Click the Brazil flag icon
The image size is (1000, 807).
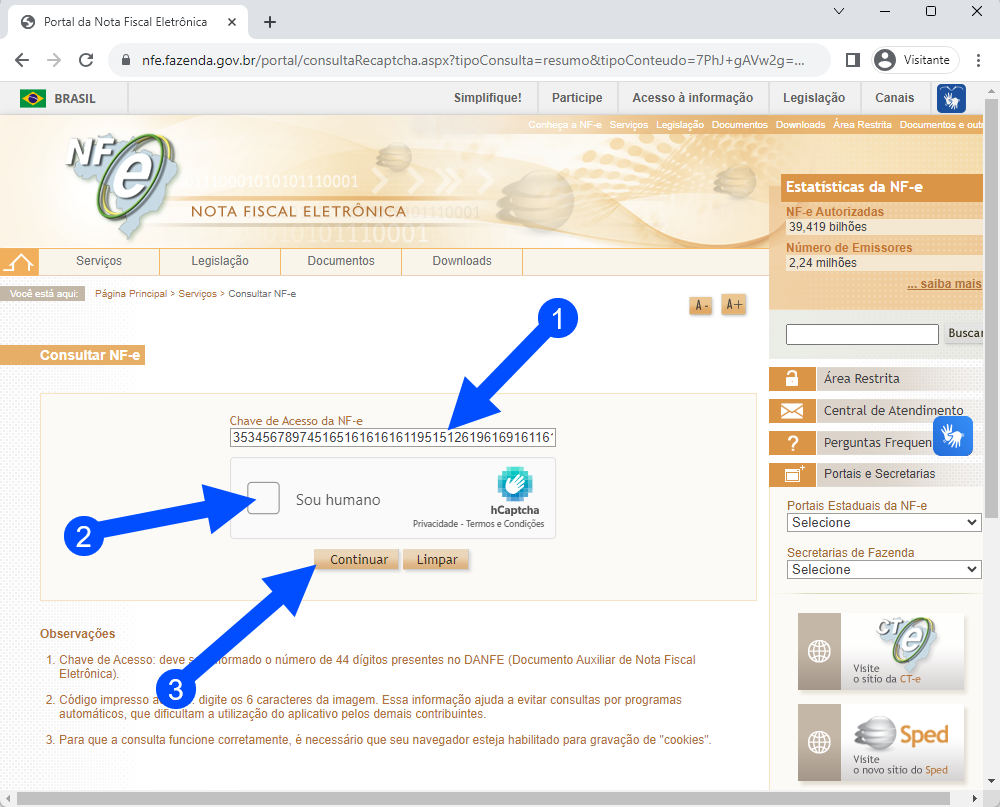33,98
